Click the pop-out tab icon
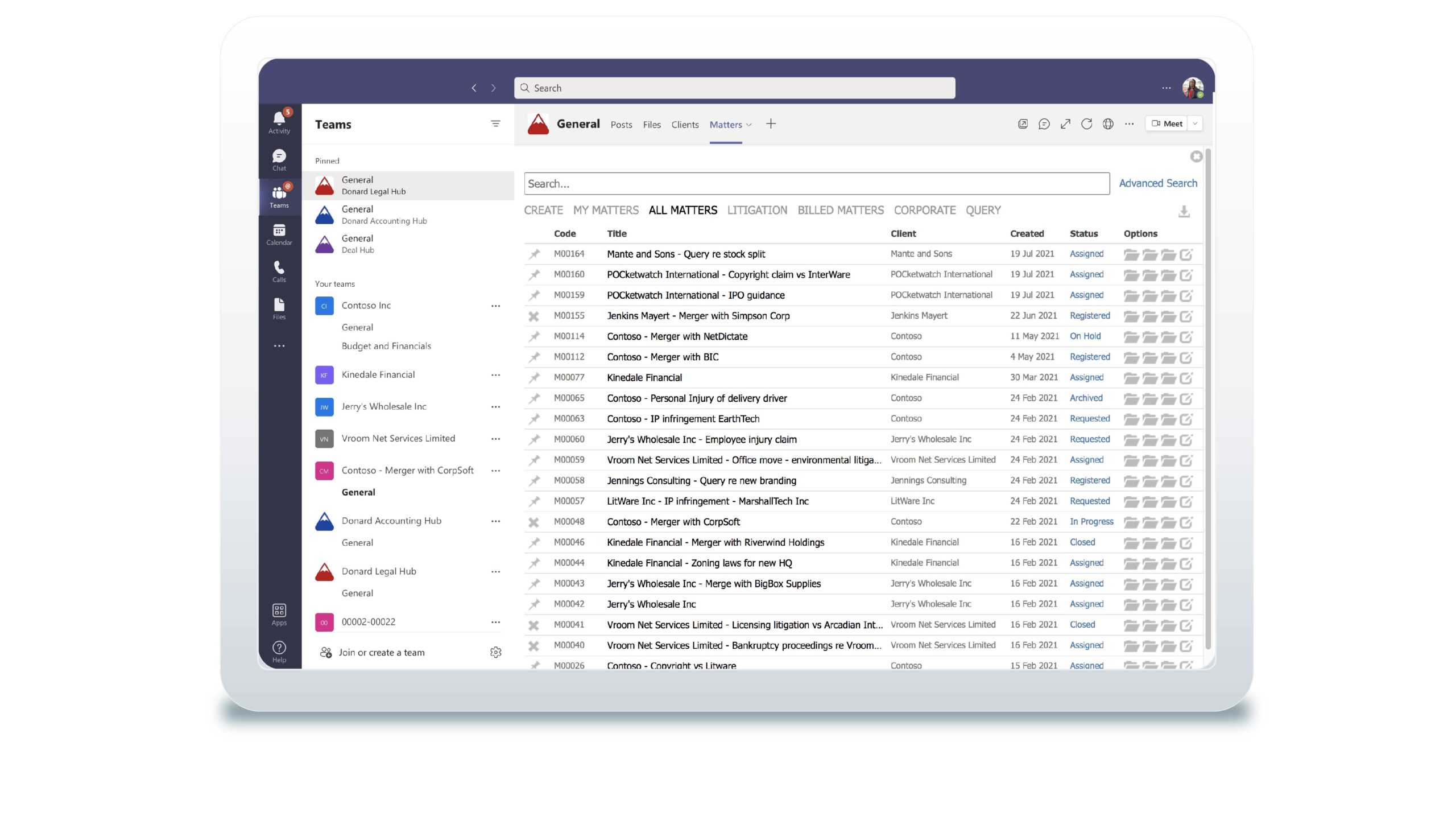Screen dimensions: 1456x820 point(1023,123)
